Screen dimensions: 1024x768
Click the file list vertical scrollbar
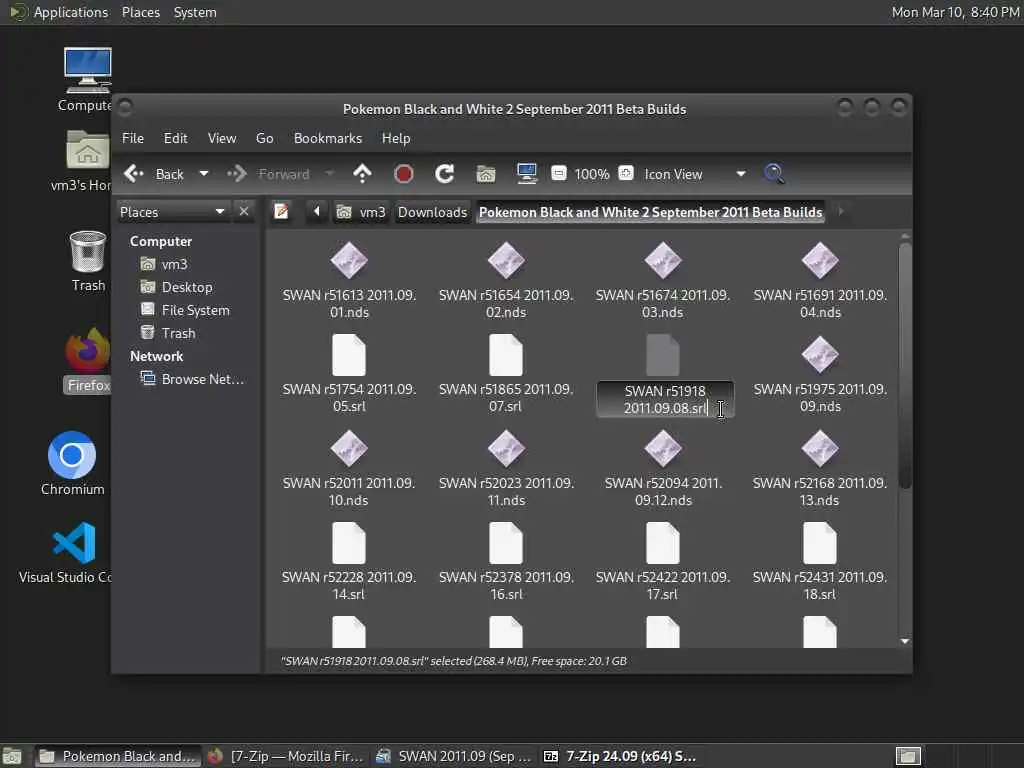point(904,366)
